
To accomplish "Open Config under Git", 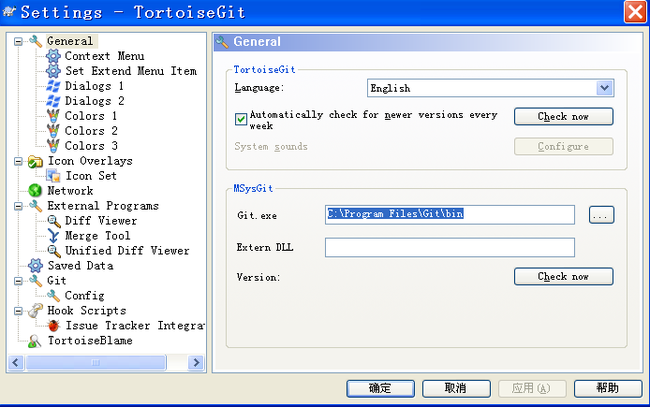I will pos(84,296).
